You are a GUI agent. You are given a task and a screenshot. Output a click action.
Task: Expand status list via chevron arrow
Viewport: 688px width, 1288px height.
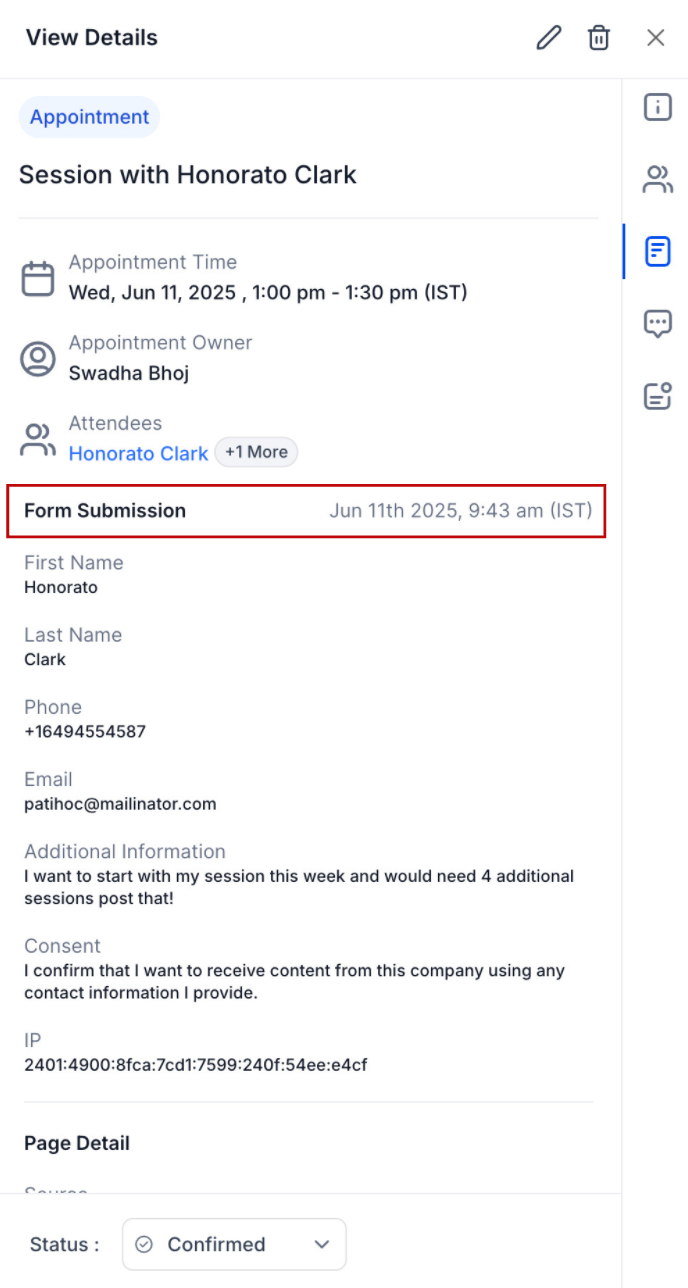[x=321, y=1244]
